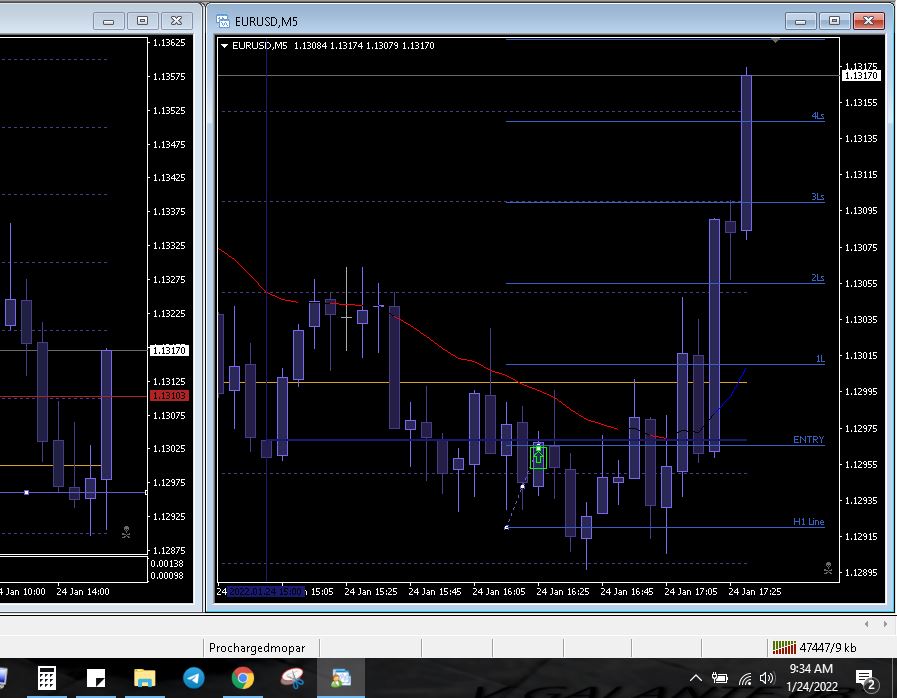Click the 24 Jan 16:25 time axis label
Image resolution: width=897 pixels, height=698 pixels.
pyautogui.click(x=562, y=592)
